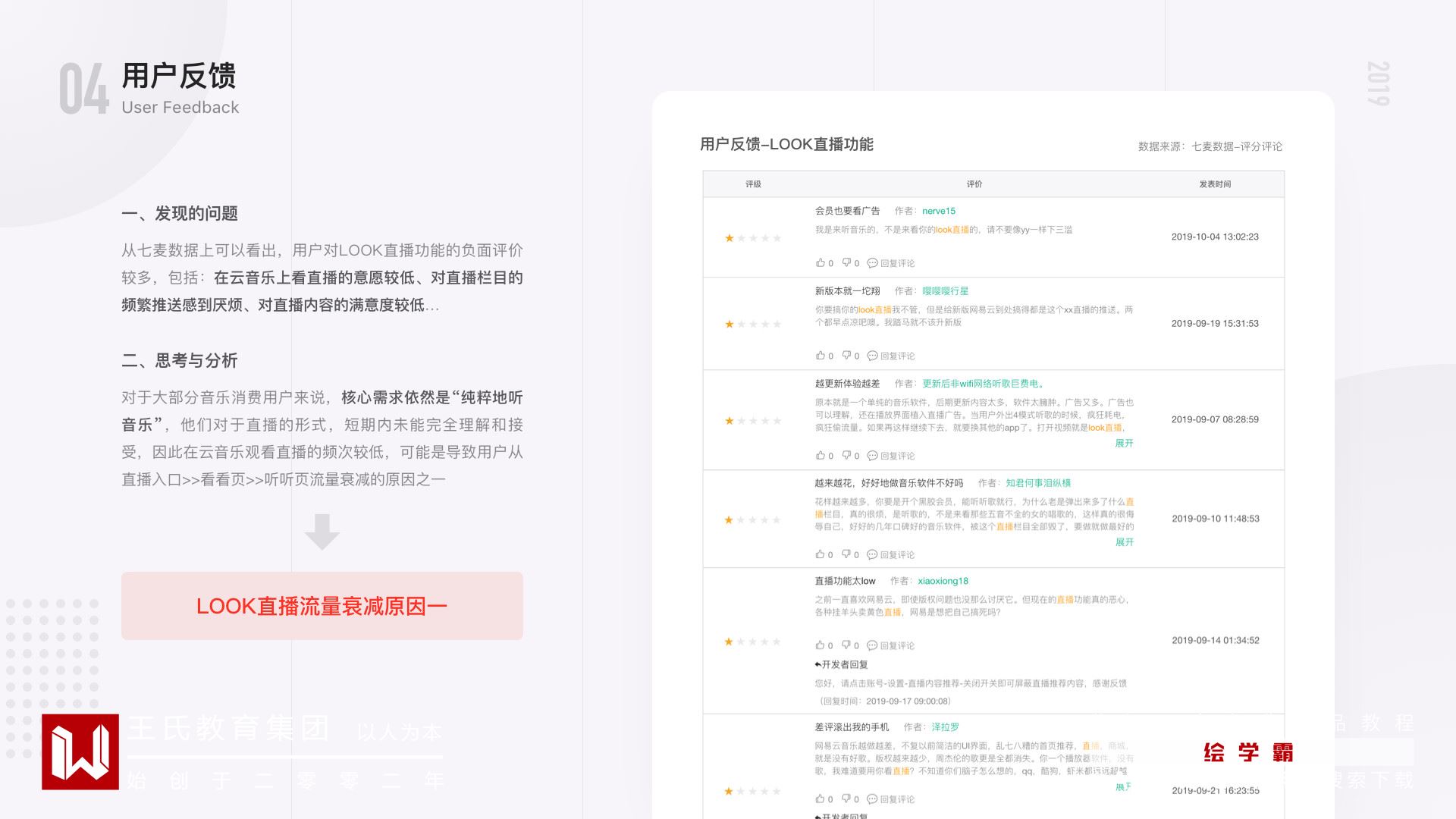Expand the 越来越花 review text via 展开
The image size is (1456, 819).
click(1124, 542)
